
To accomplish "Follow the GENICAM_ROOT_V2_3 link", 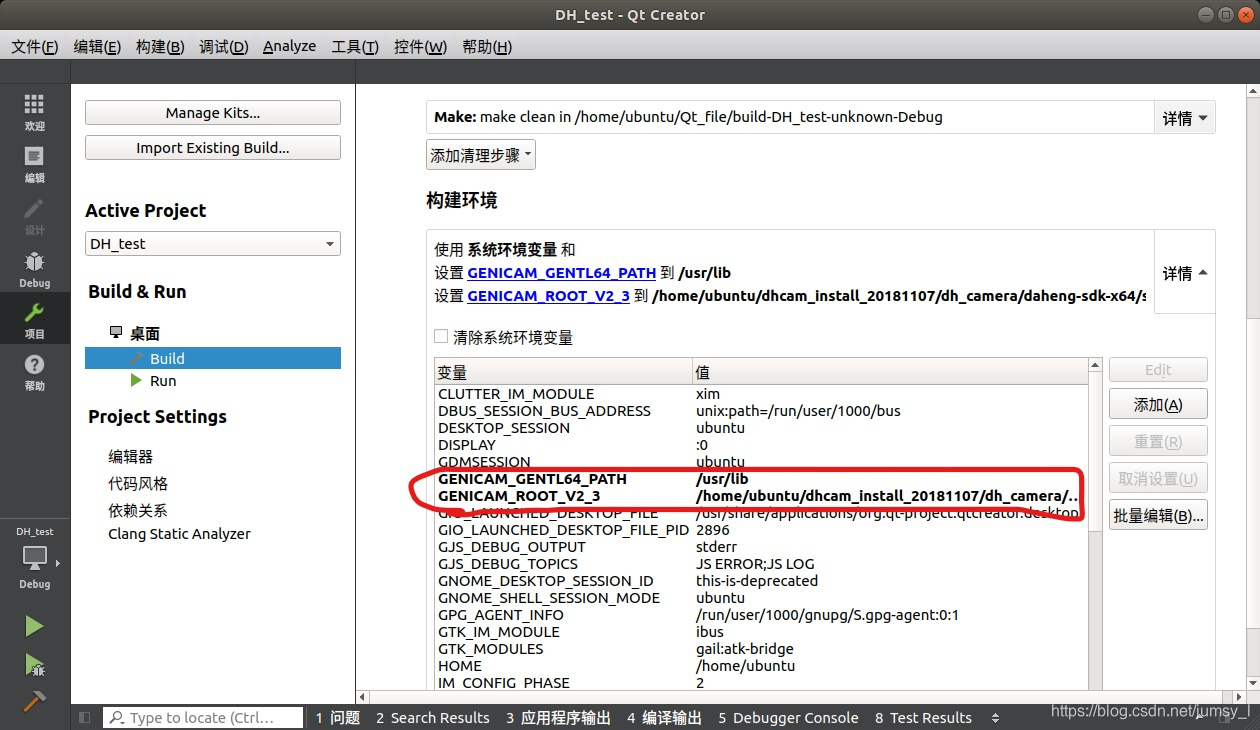I will pyautogui.click(x=548, y=296).
